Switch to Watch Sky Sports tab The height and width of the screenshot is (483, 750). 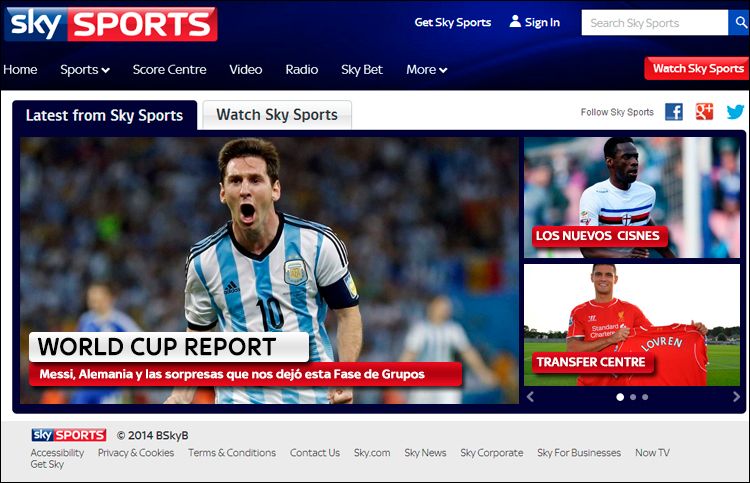pos(277,115)
